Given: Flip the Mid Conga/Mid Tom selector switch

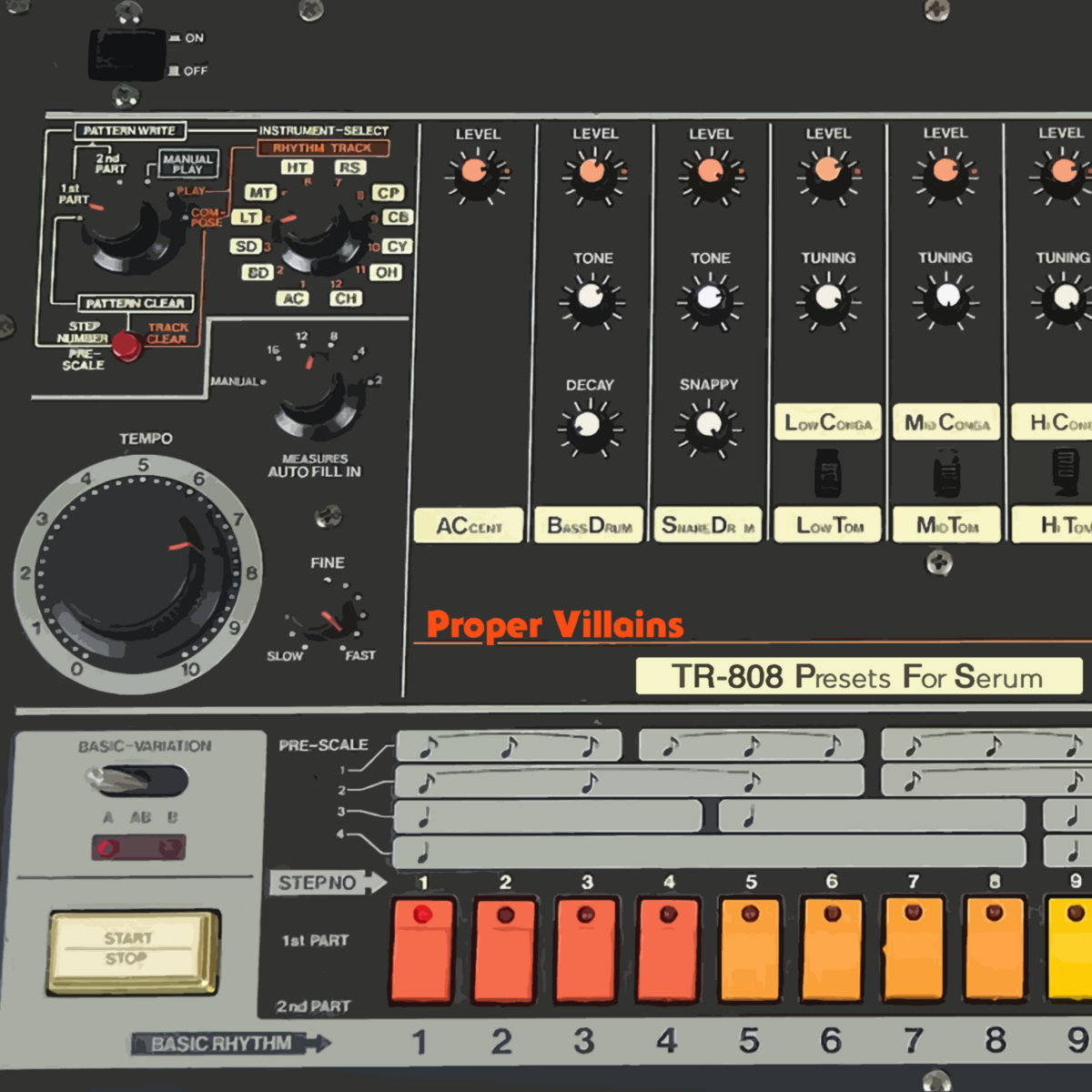Looking at the screenshot, I should [946, 474].
